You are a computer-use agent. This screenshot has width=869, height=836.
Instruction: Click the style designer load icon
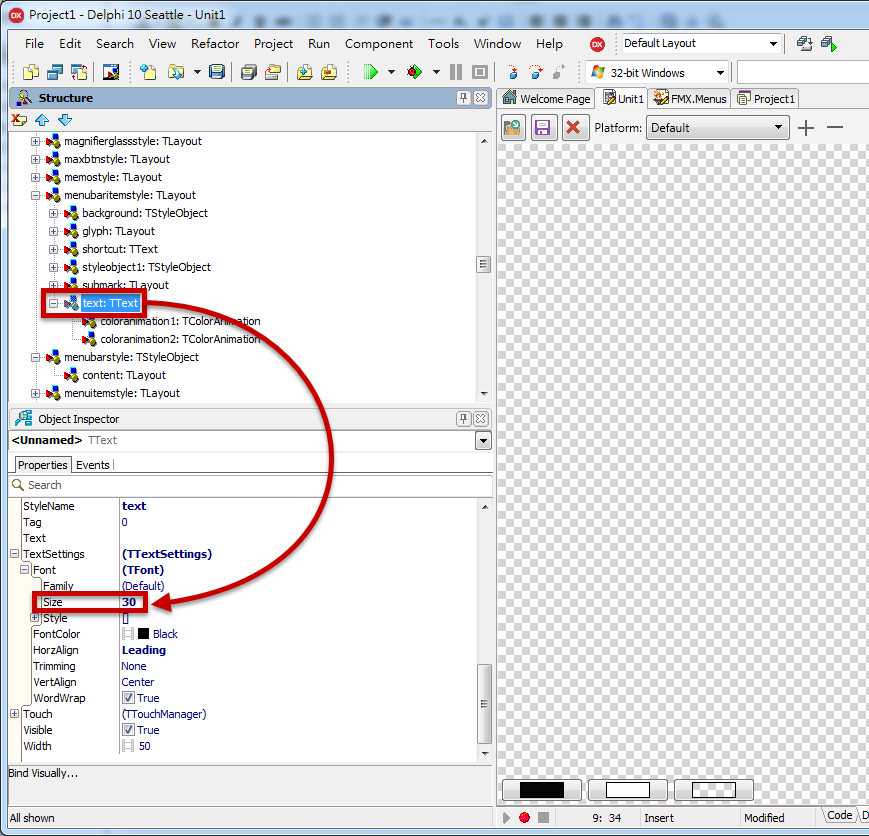coord(513,128)
